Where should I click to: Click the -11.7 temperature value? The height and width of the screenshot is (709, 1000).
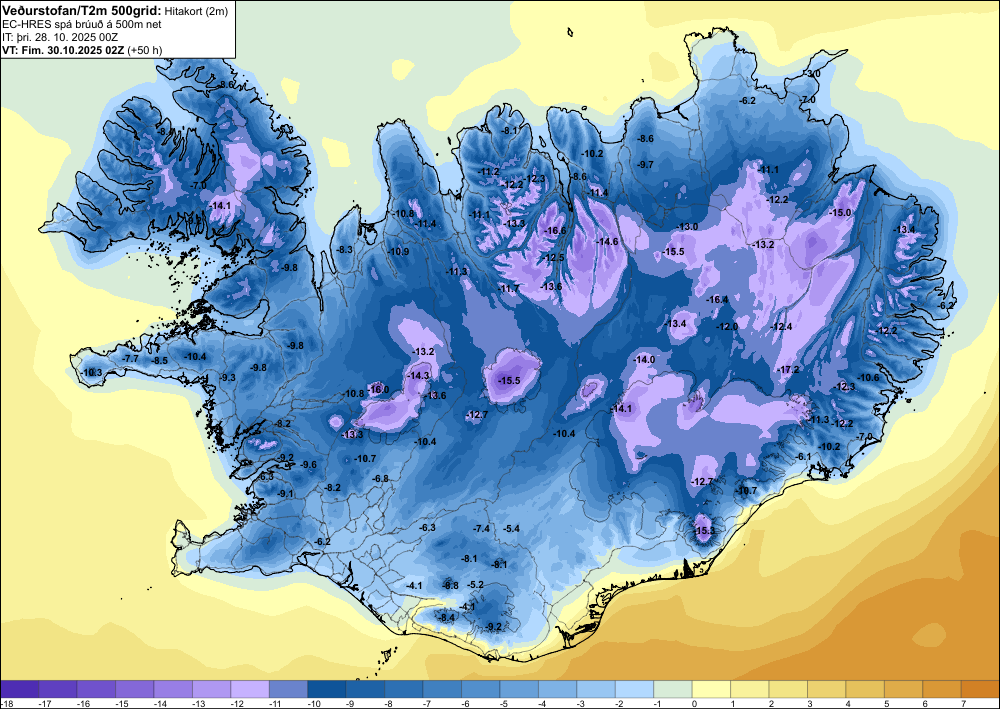(x=509, y=289)
